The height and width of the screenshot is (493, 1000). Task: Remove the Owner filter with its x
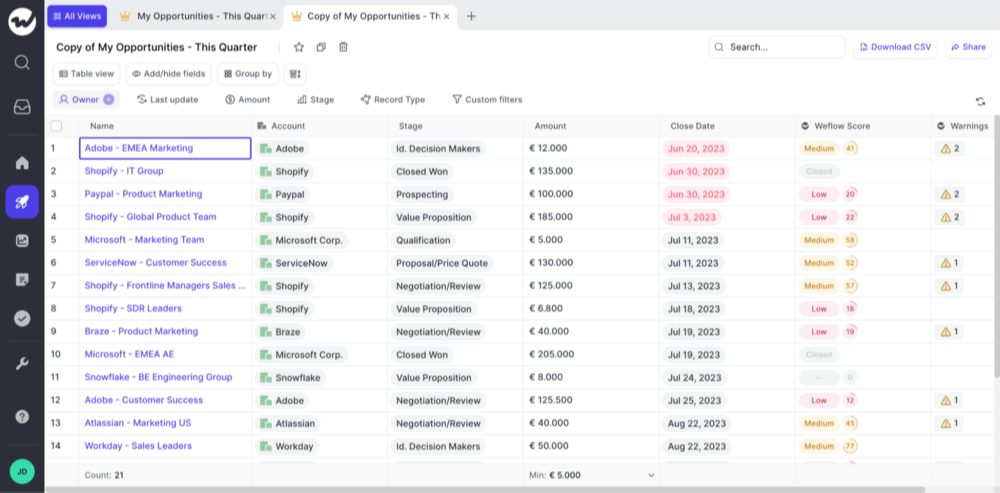click(109, 99)
